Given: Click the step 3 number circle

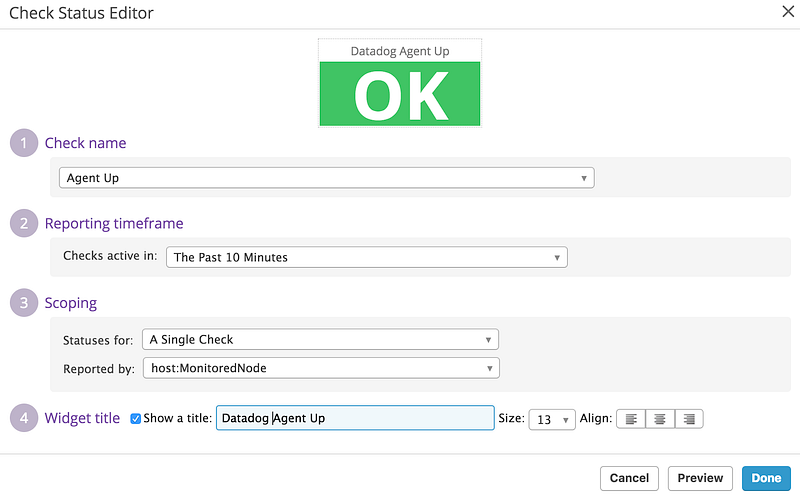Looking at the screenshot, I should click(x=23, y=303).
